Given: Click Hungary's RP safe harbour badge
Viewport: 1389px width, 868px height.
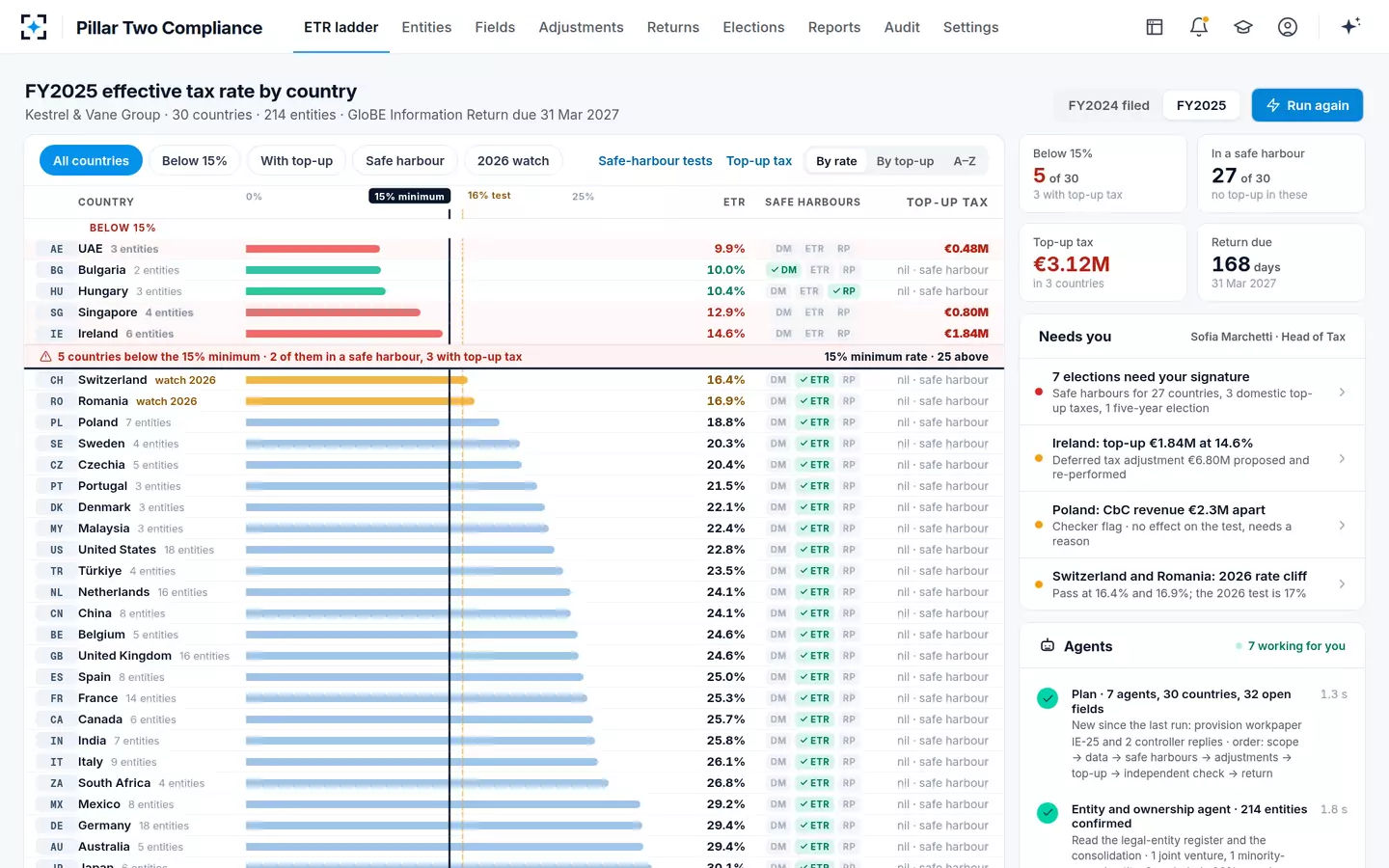Looking at the screenshot, I should click(844, 291).
